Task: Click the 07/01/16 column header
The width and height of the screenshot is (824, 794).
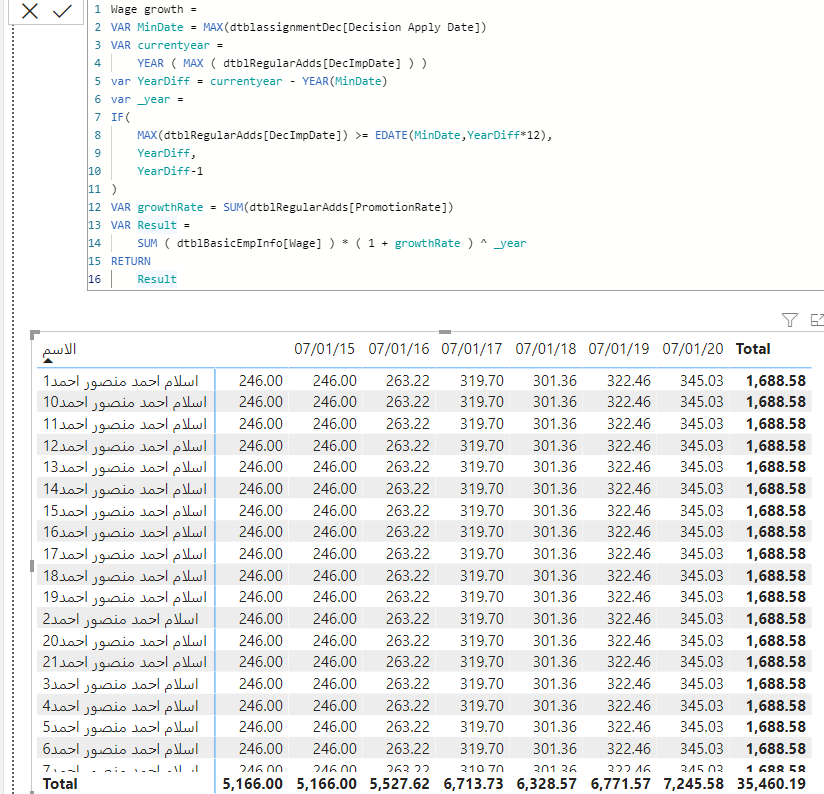Action: tap(398, 349)
